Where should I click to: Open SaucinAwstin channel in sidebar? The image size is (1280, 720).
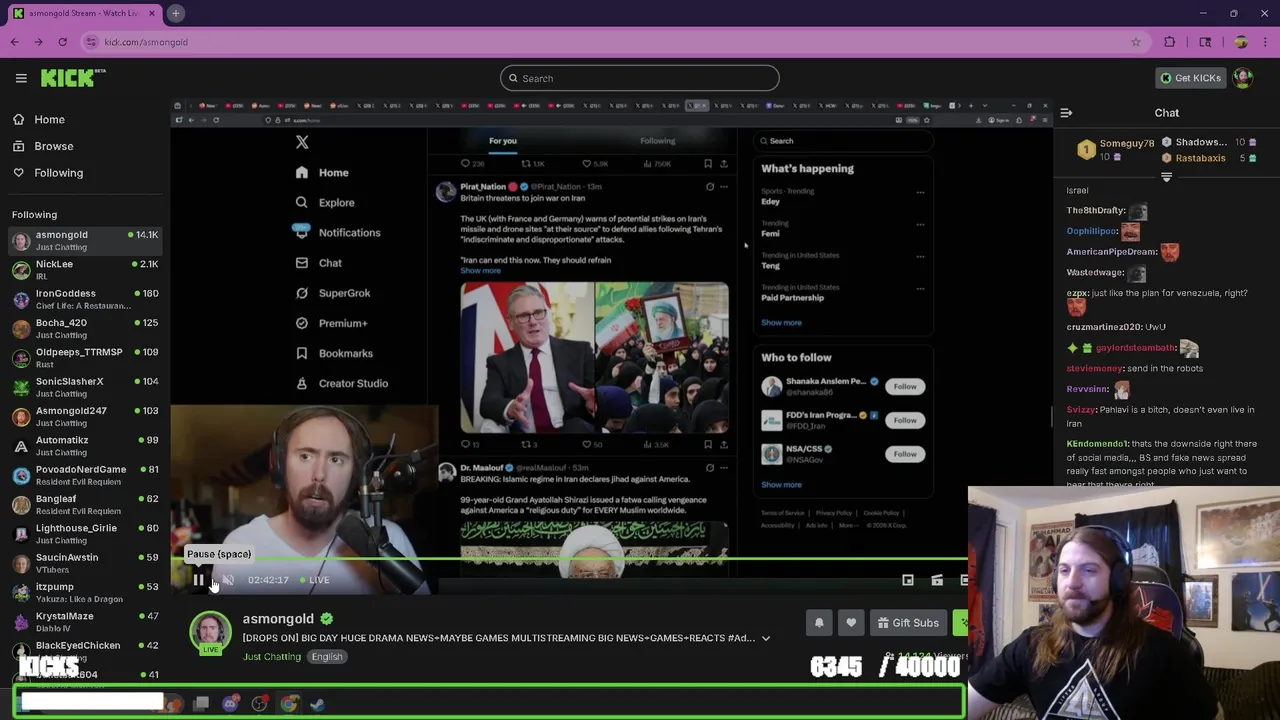[85, 563]
